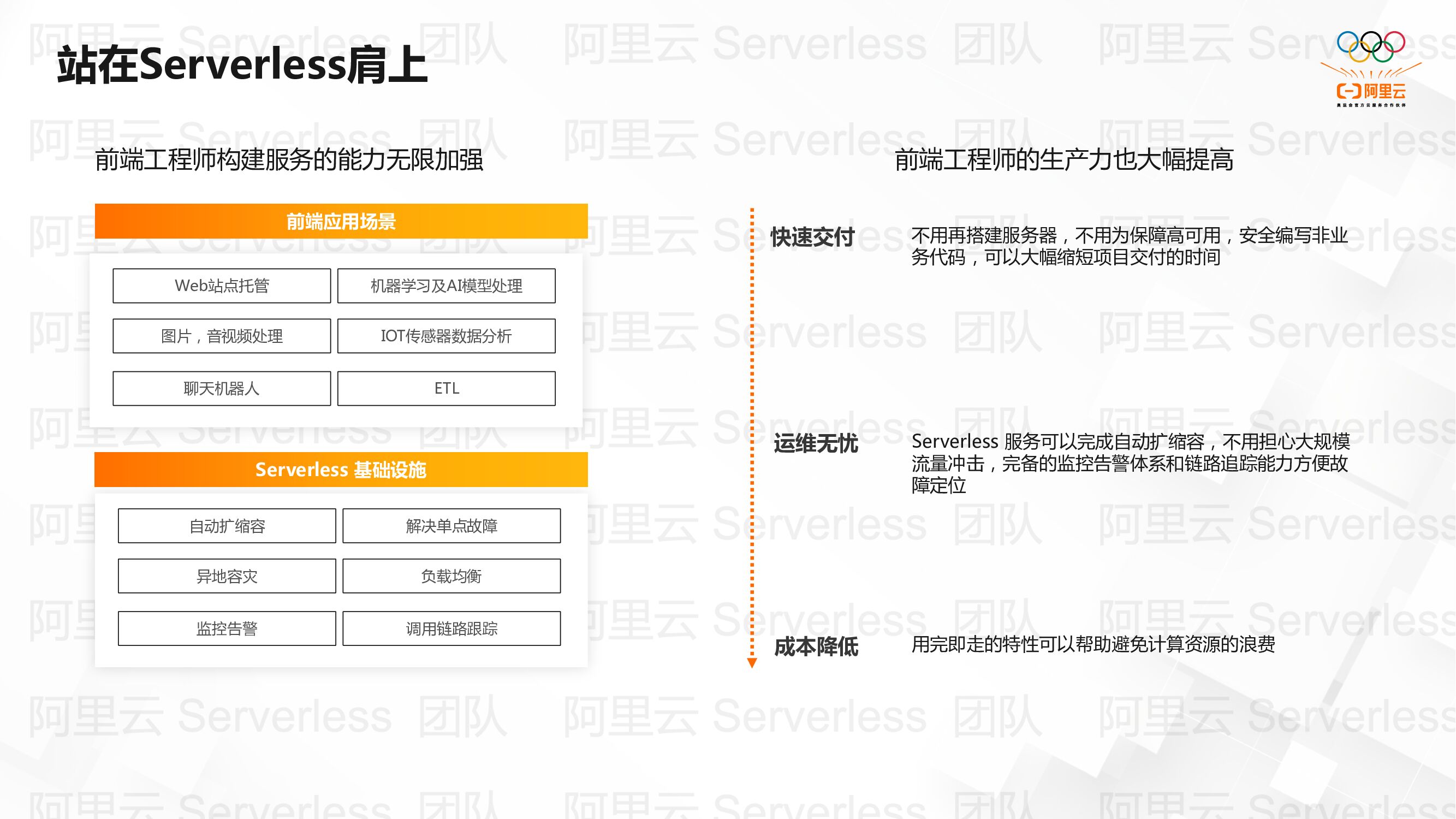Click the 解决单点故障 box
This screenshot has height=819, width=1456.
point(450,526)
